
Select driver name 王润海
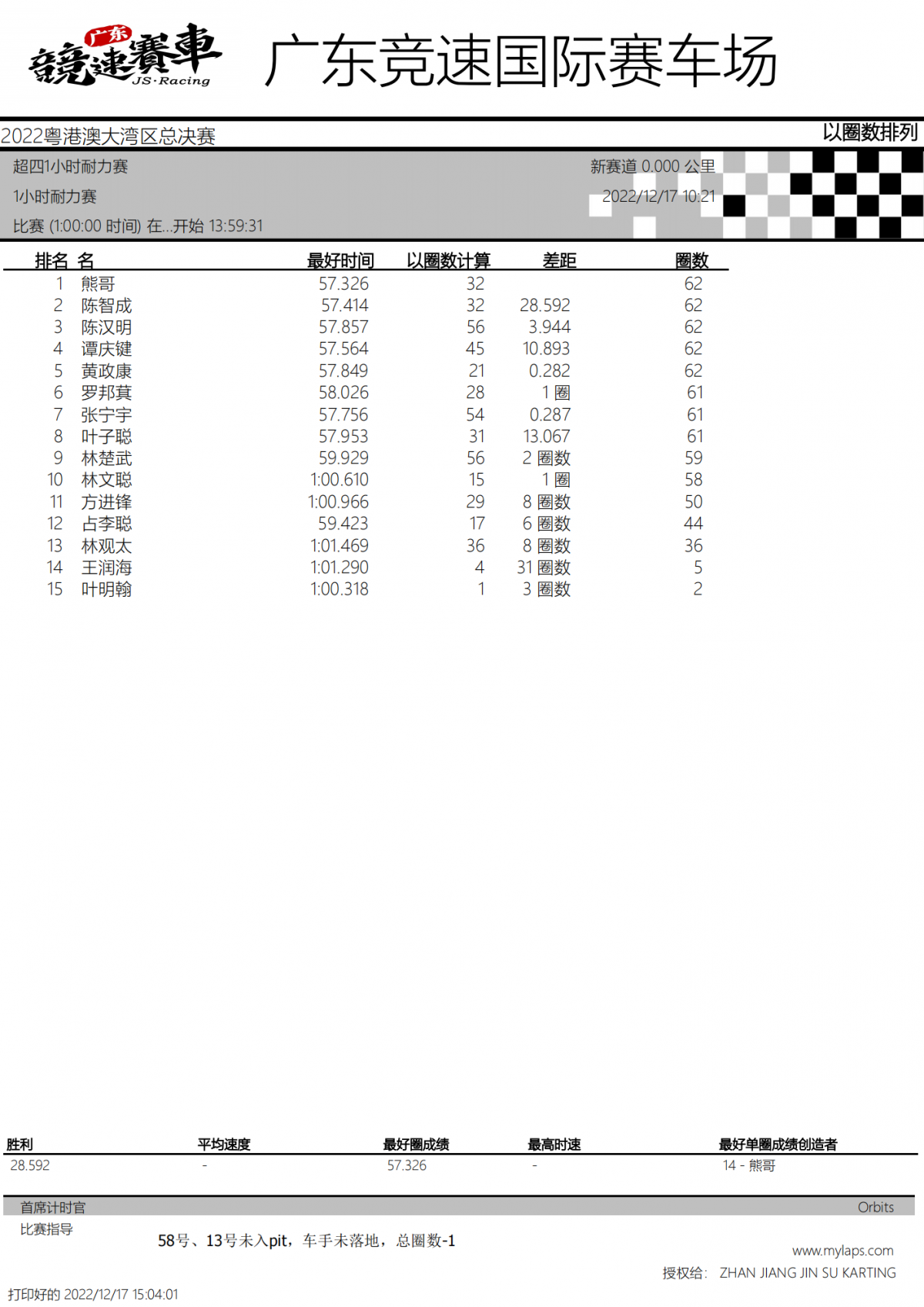(106, 568)
